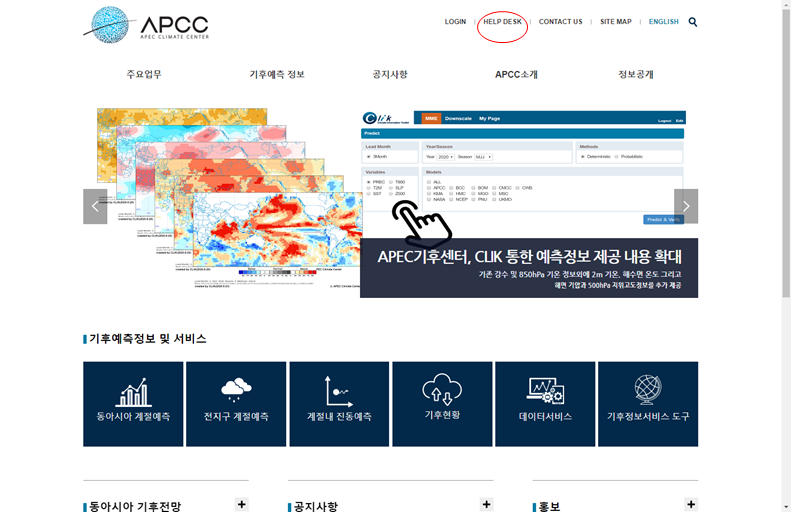Switch site language to ENGLISH

coord(663,22)
